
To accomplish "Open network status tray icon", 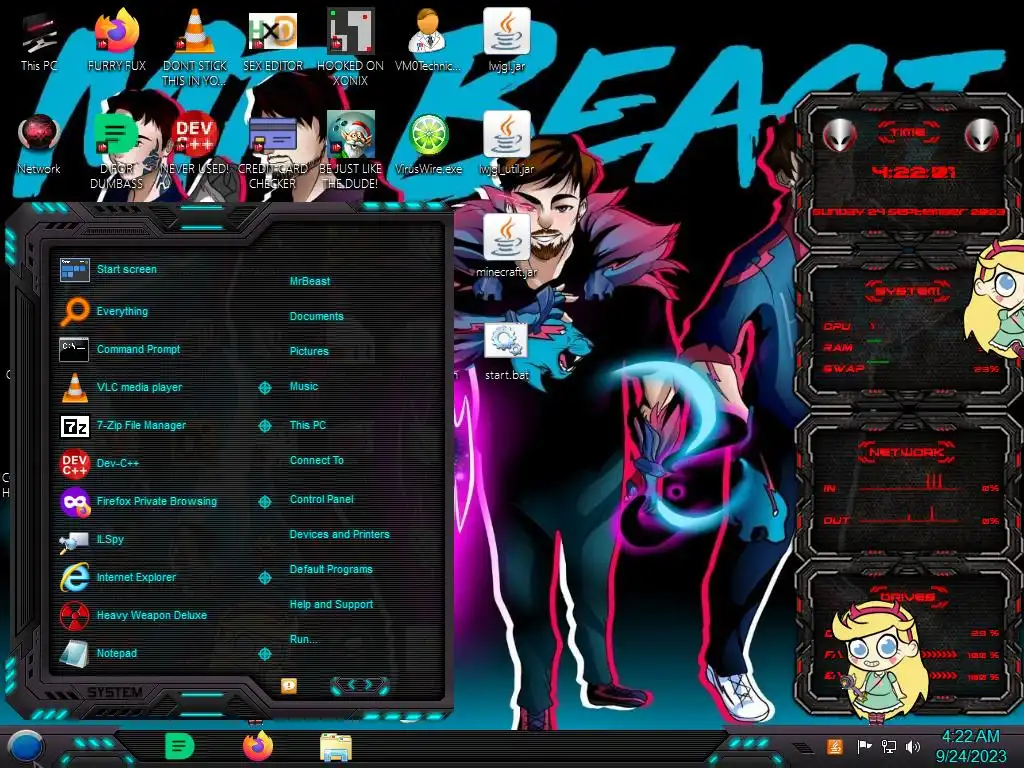I will pyautogui.click(x=889, y=746).
